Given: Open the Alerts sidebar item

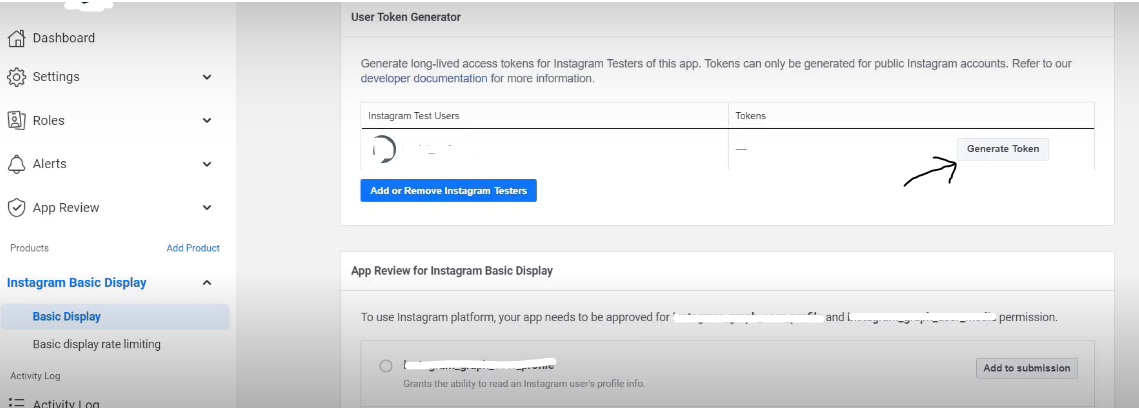Looking at the screenshot, I should [x=49, y=164].
